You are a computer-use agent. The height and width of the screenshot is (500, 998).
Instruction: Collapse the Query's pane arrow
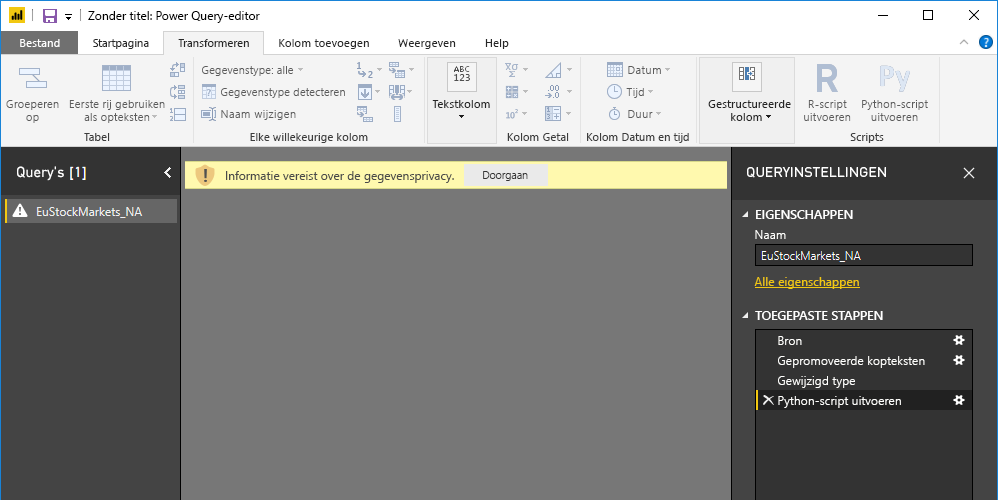coord(167,172)
